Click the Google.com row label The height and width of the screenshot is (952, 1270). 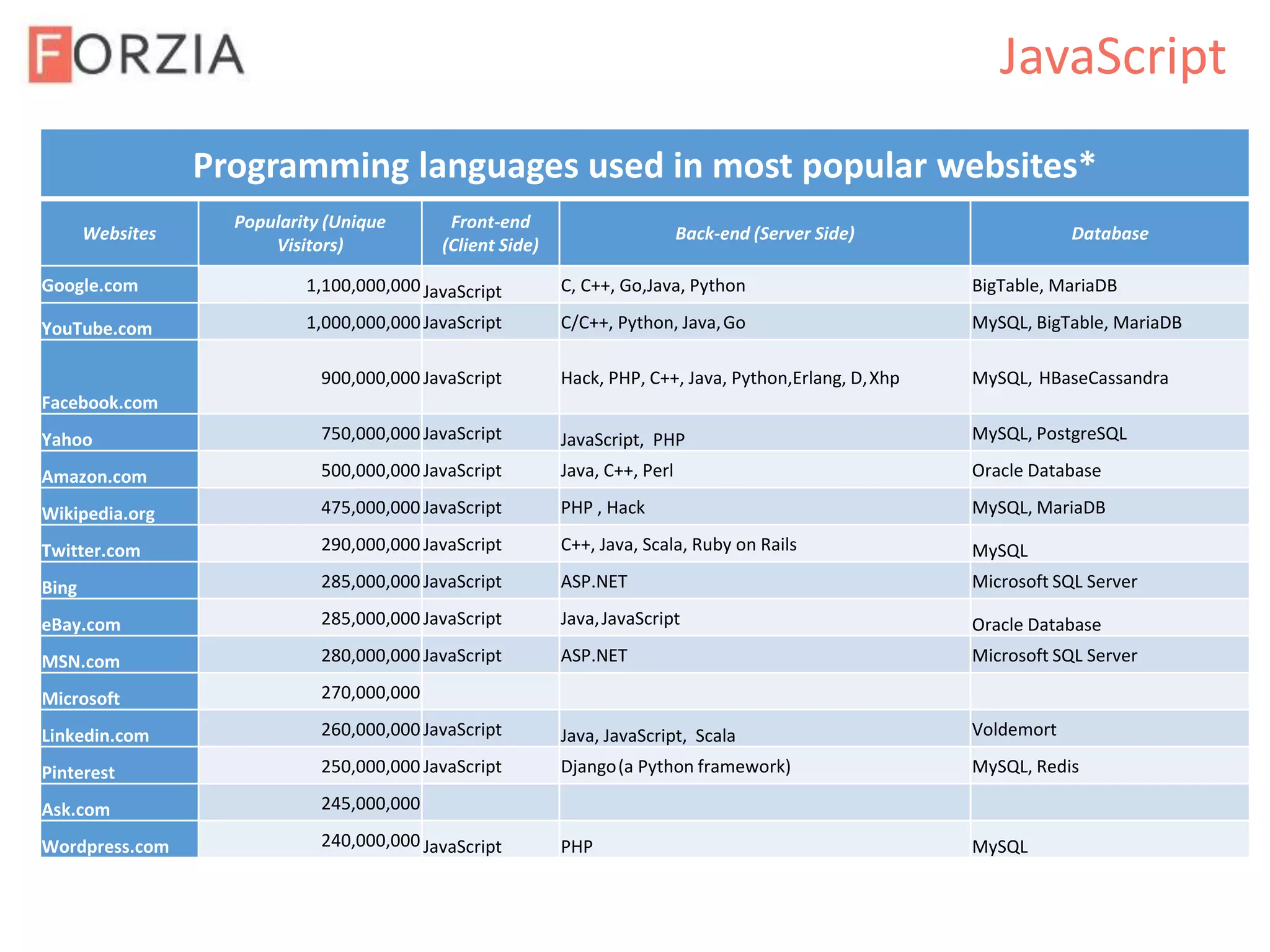(90, 286)
